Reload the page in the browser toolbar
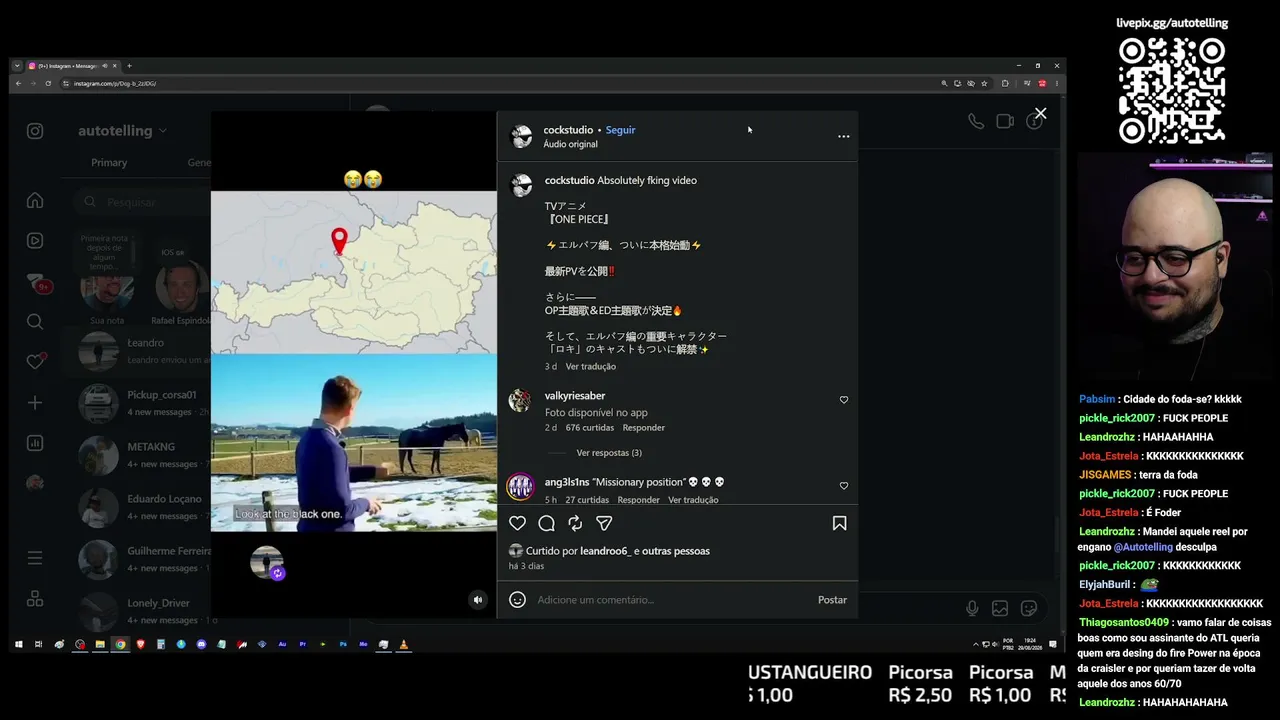 pyautogui.click(x=47, y=83)
